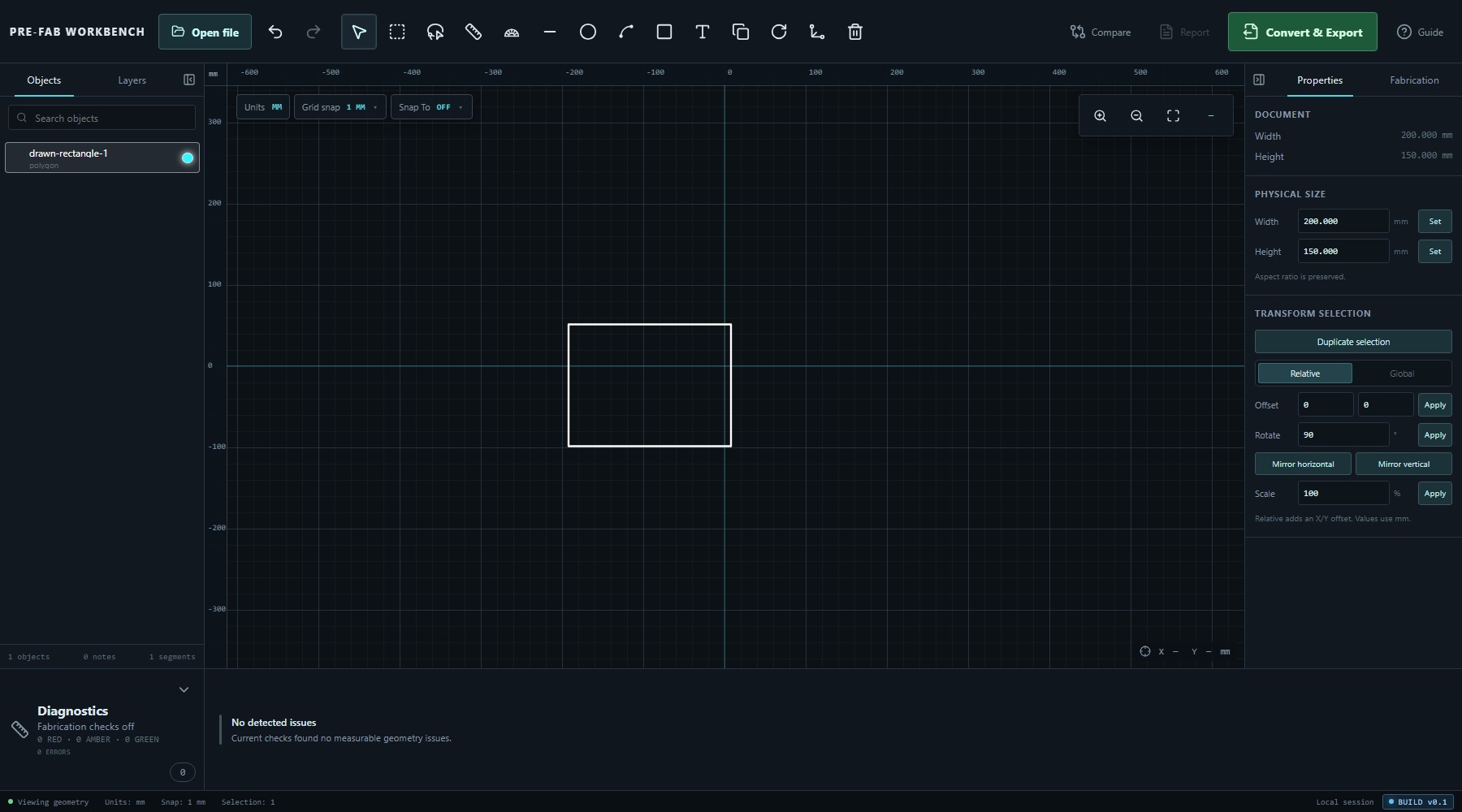This screenshot has width=1462, height=812.
Task: Apply the Rotate value
Action: click(x=1435, y=435)
